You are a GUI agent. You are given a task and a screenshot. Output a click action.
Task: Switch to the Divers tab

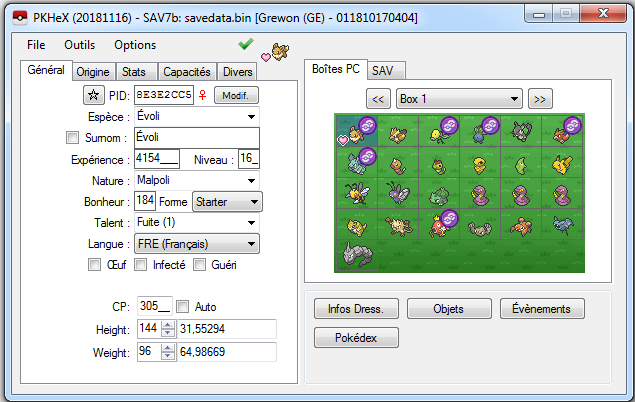tap(238, 72)
